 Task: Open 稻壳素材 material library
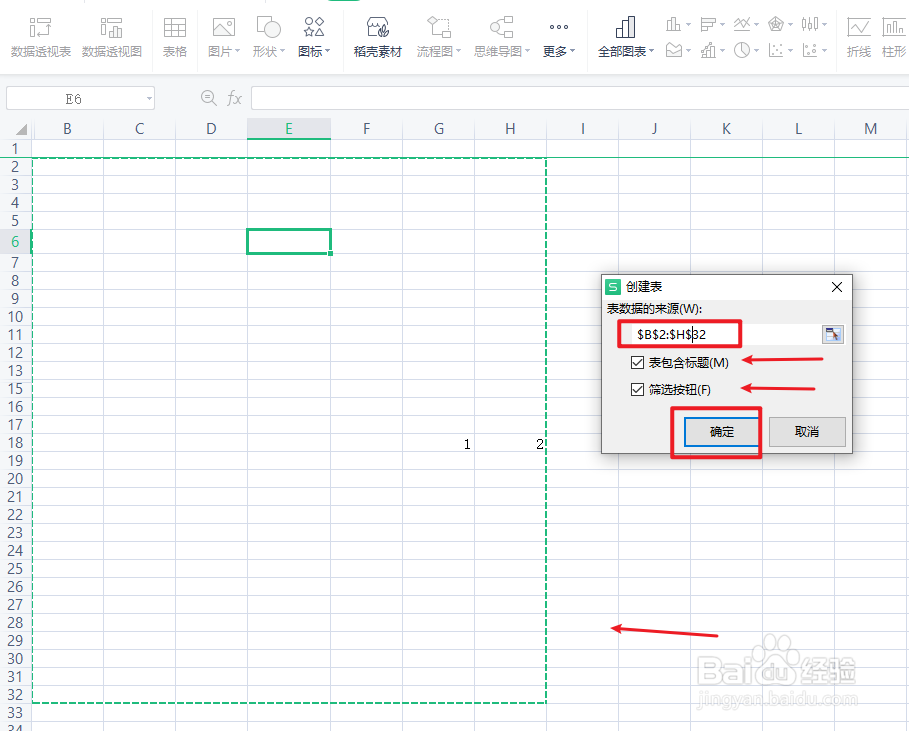[377, 37]
